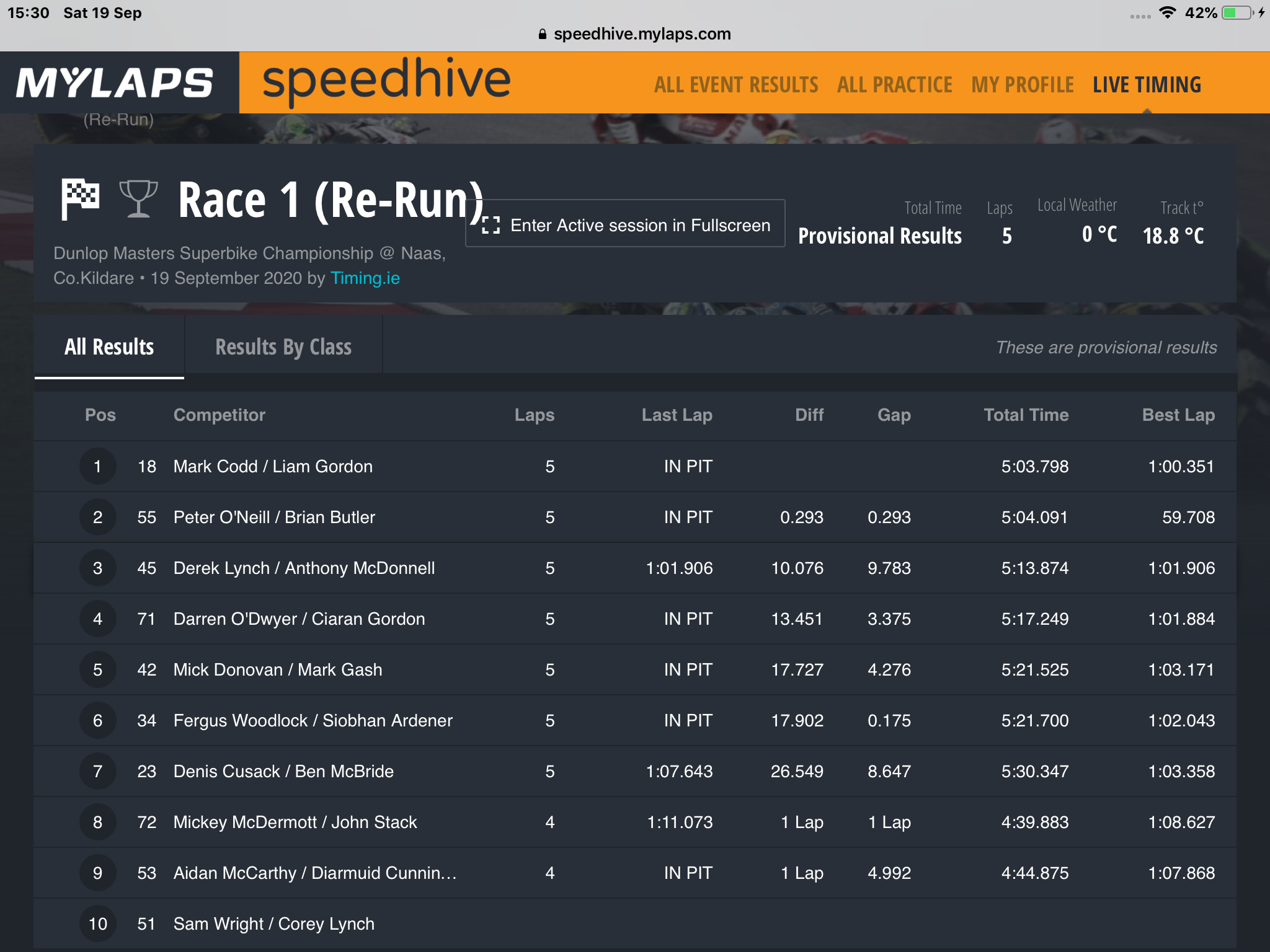Select competitor Darren O'Dwyer / Ciaran Gordon
The width and height of the screenshot is (1270, 952).
pyautogui.click(x=299, y=619)
